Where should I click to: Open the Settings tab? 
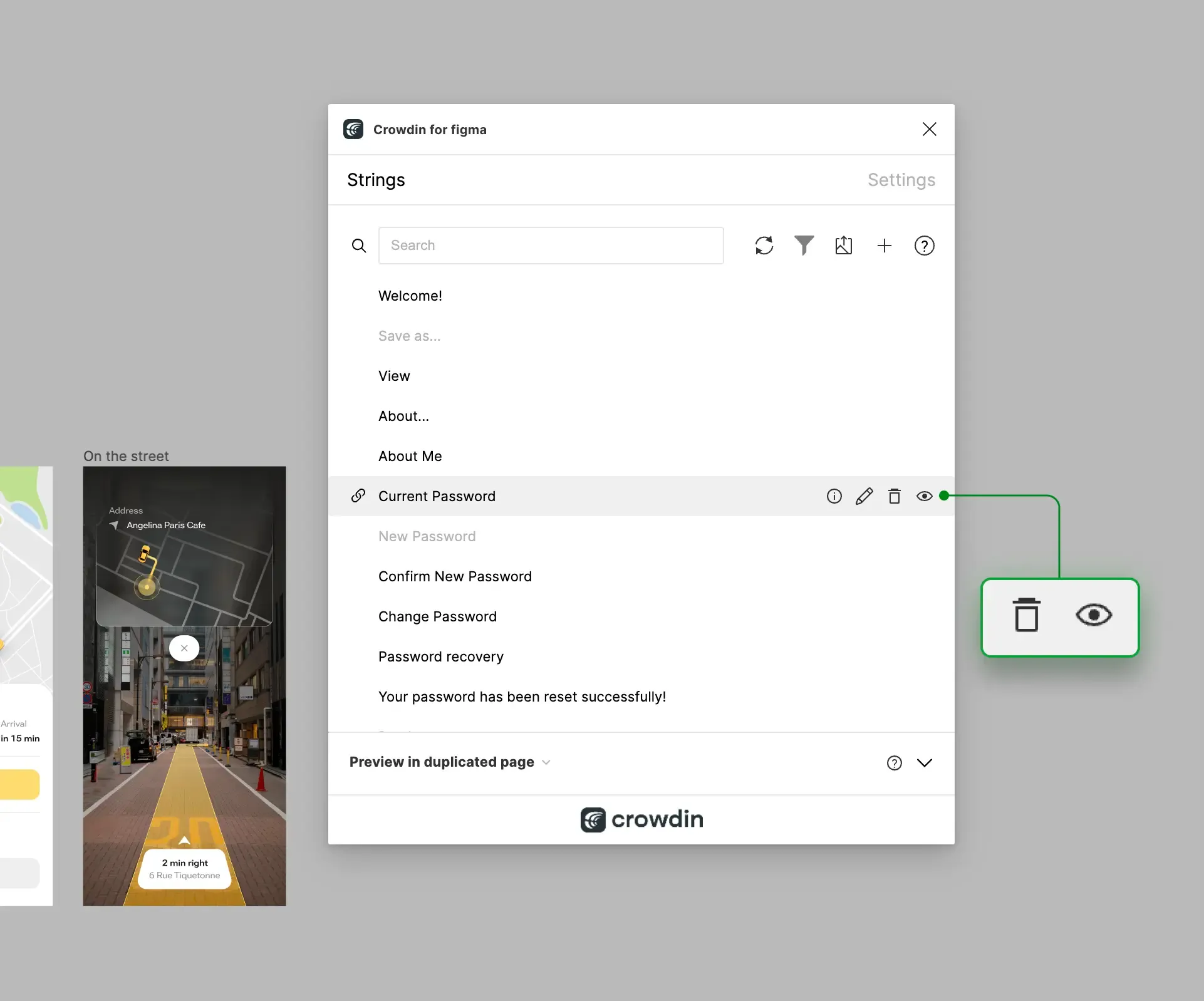pyautogui.click(x=901, y=179)
